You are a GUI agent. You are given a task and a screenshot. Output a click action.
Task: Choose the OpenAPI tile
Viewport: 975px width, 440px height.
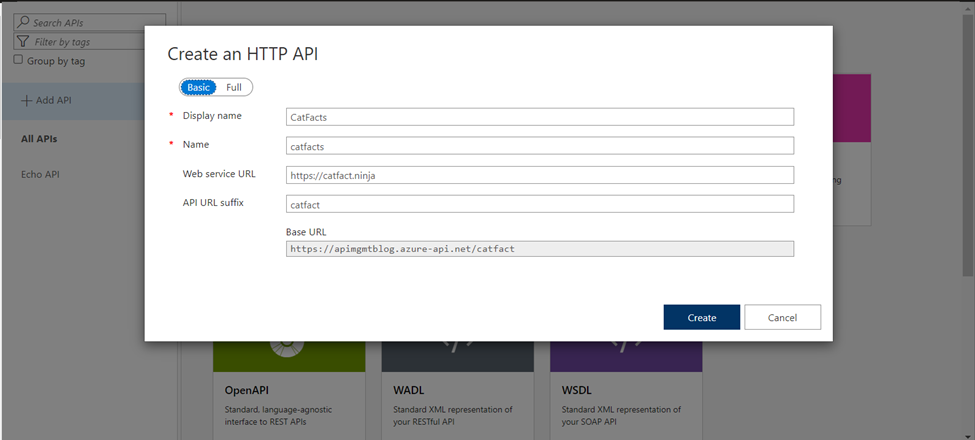coord(289,390)
